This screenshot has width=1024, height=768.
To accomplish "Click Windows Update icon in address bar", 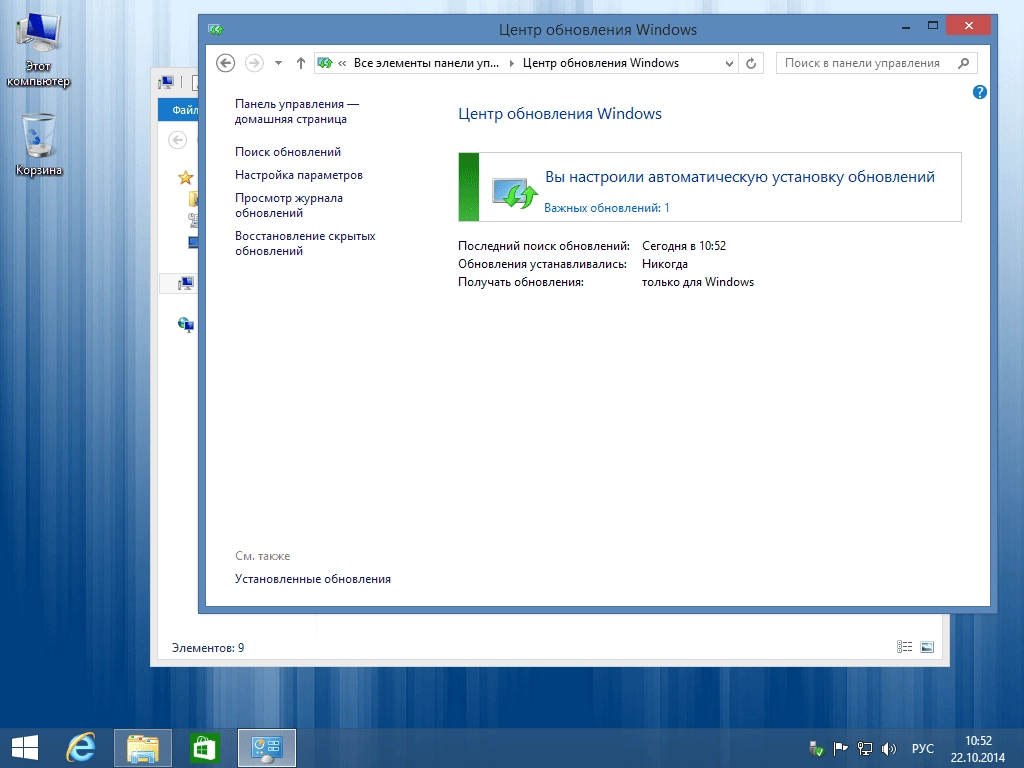I will [x=325, y=63].
